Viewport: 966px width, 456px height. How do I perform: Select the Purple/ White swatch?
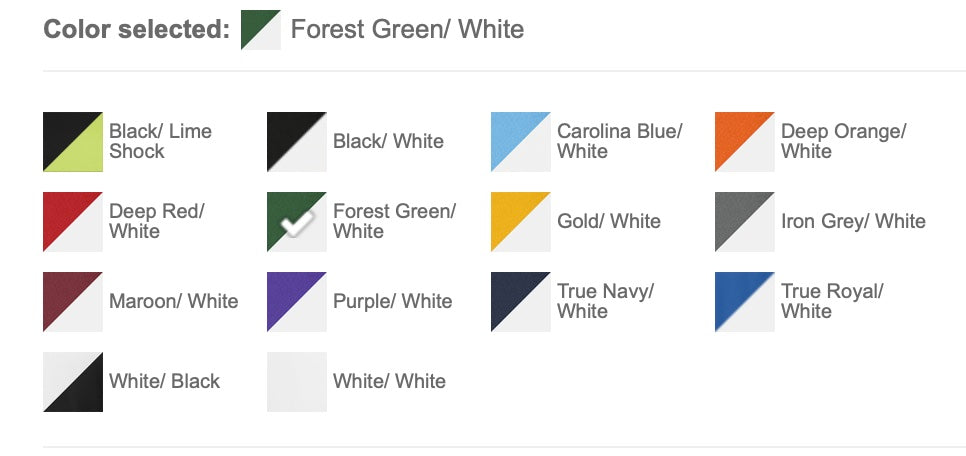[297, 301]
